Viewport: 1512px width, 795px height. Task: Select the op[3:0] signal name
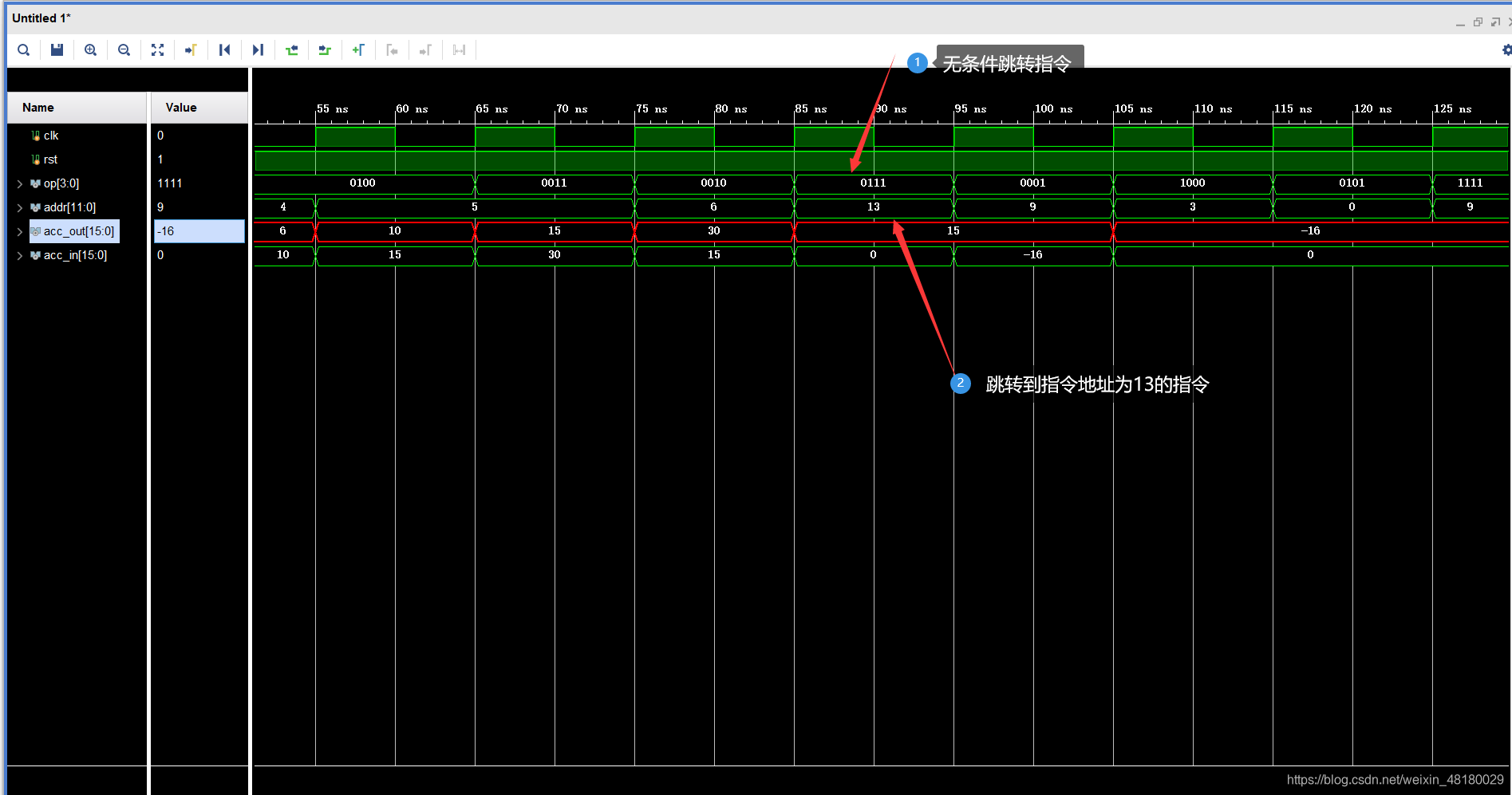(x=61, y=183)
